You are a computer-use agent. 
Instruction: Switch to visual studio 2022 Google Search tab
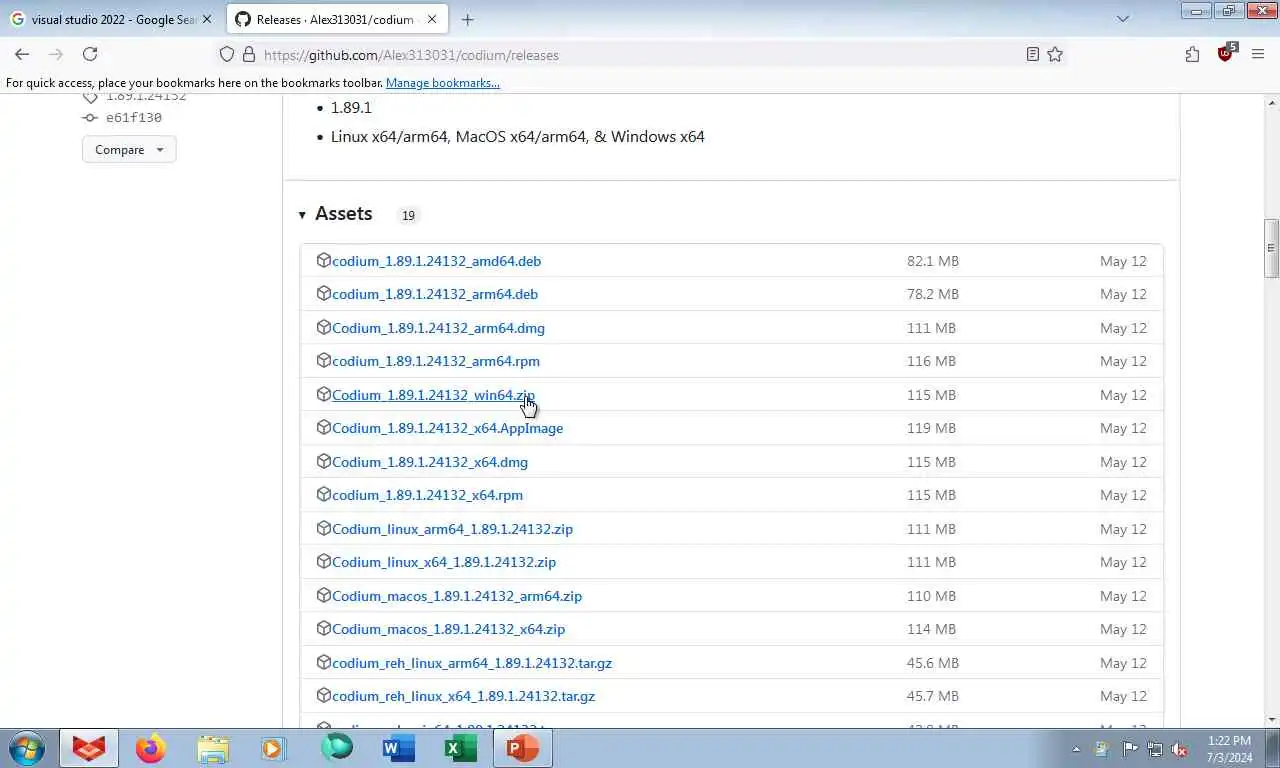112,19
